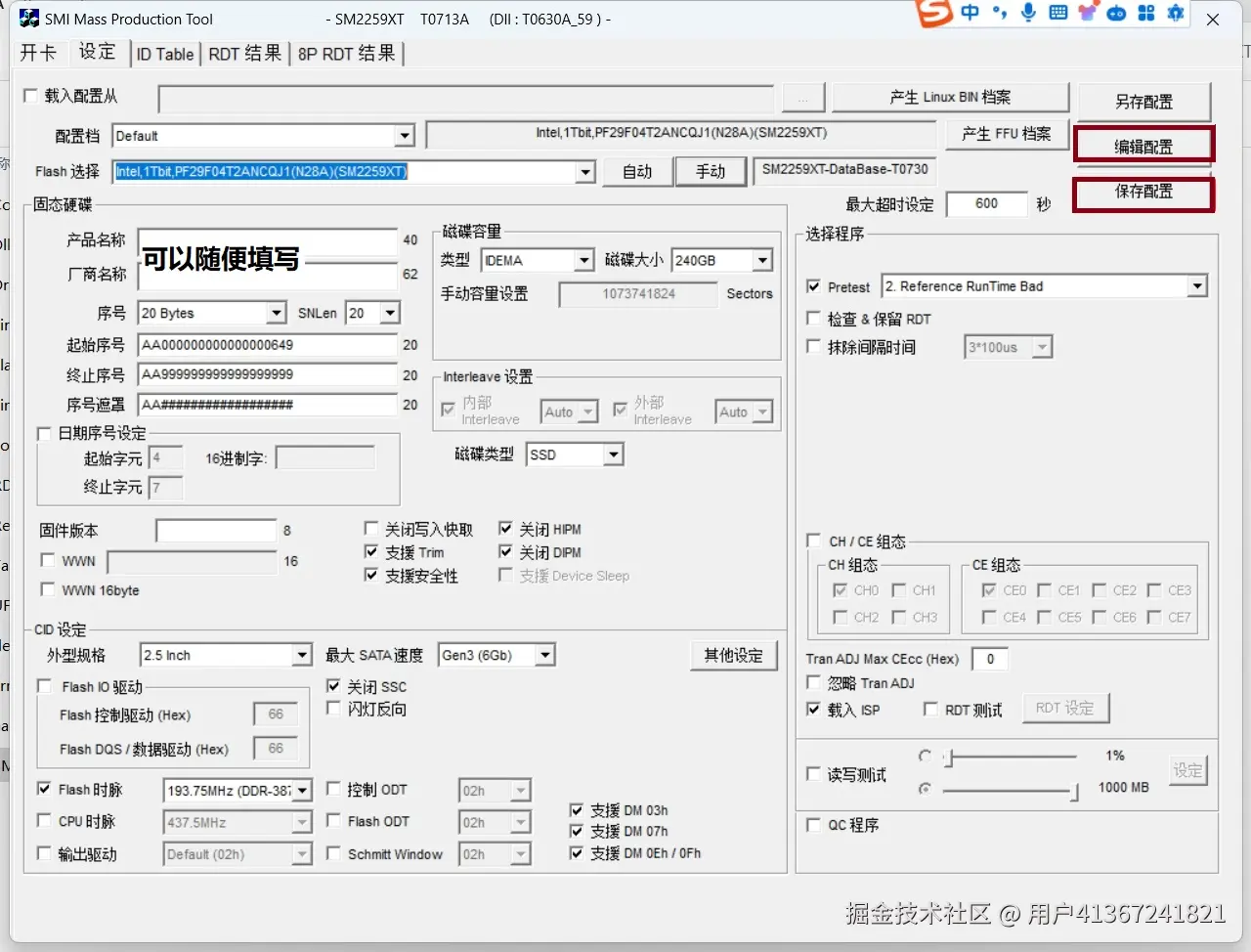Click 保存配置 button
This screenshot has width=1251, height=952.
pos(1143,192)
